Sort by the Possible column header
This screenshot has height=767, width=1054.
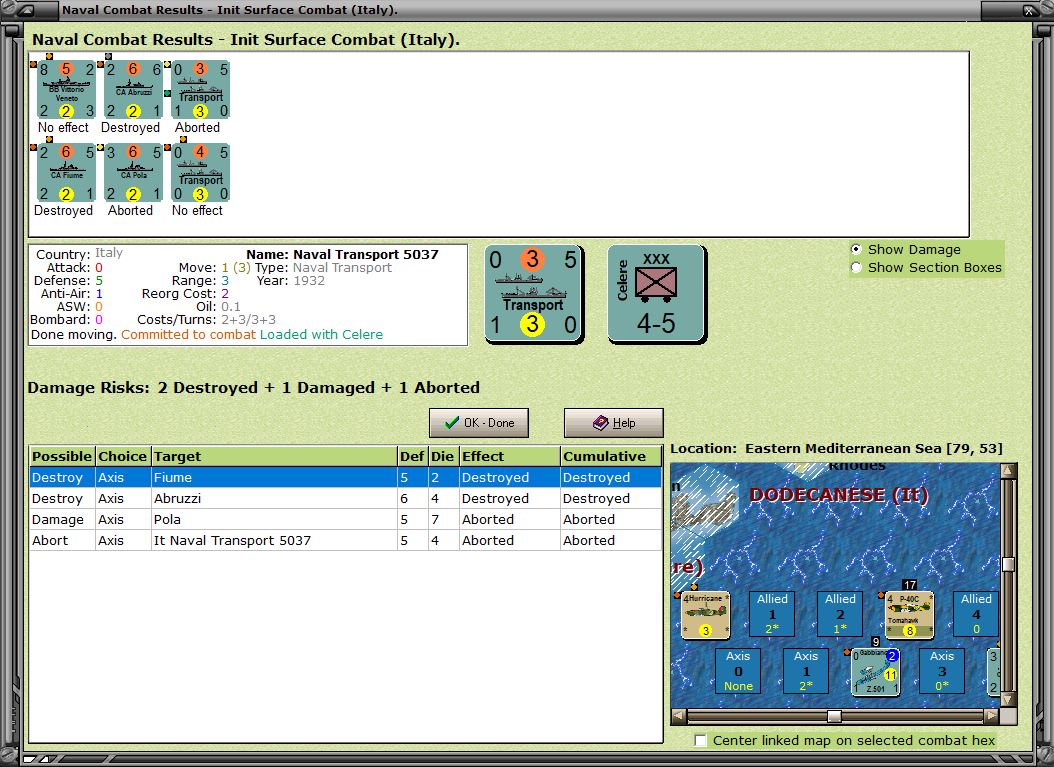[62, 456]
